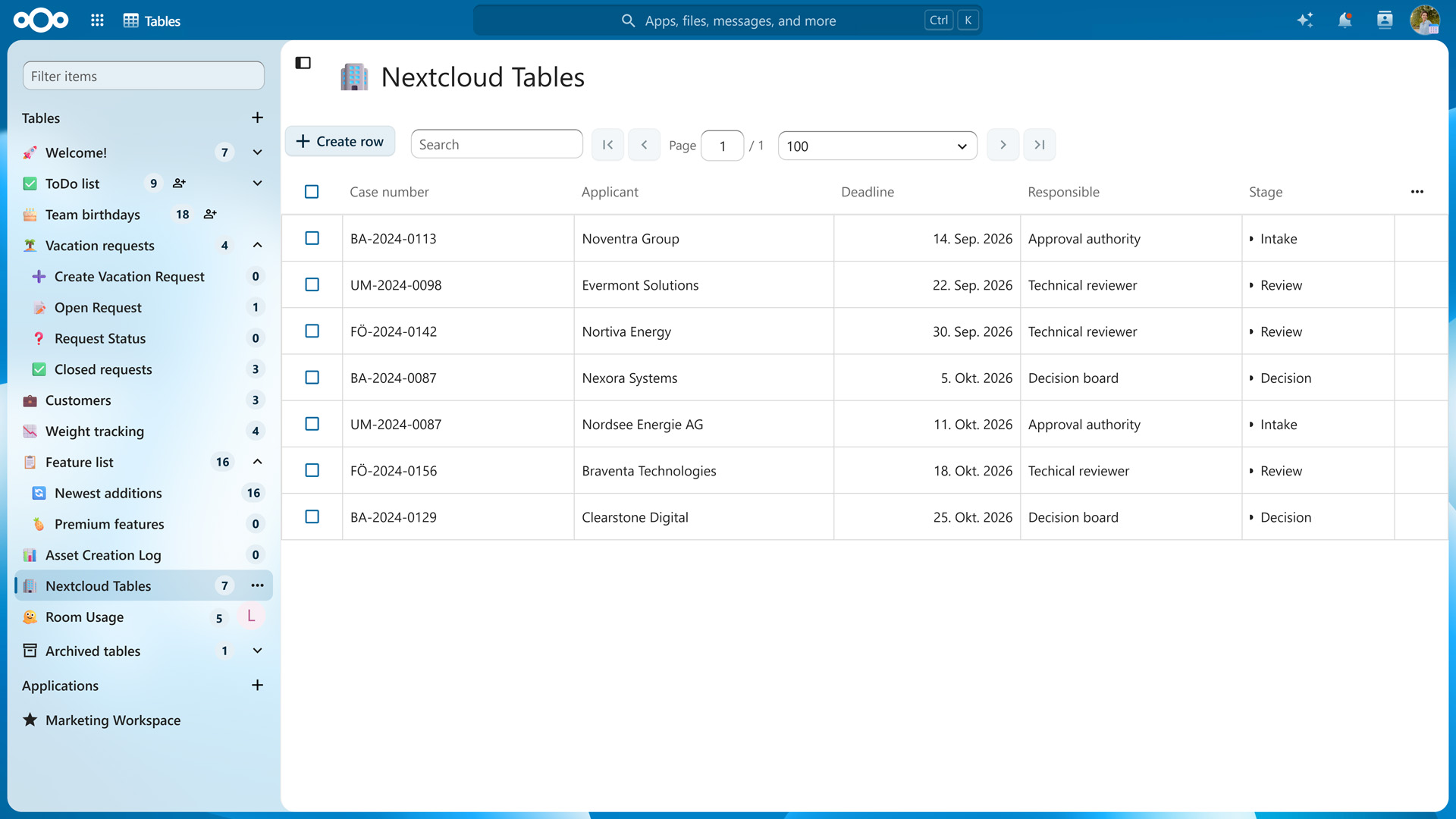The width and height of the screenshot is (1456, 819).
Task: Open the Asset Creation Log table
Action: point(143,555)
